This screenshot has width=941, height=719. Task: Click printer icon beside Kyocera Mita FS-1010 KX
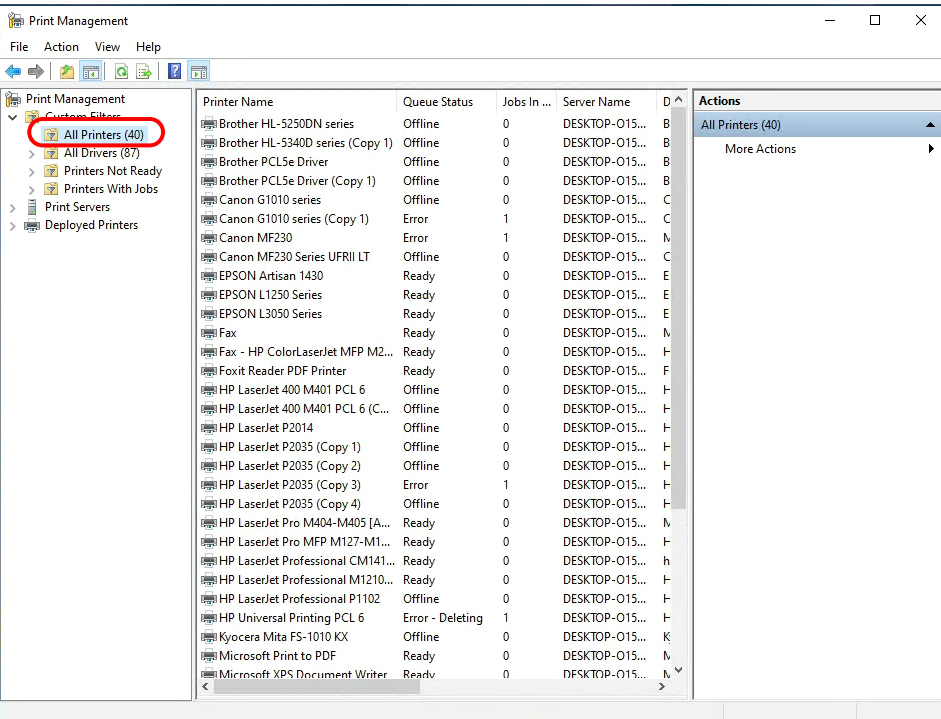[x=209, y=637]
